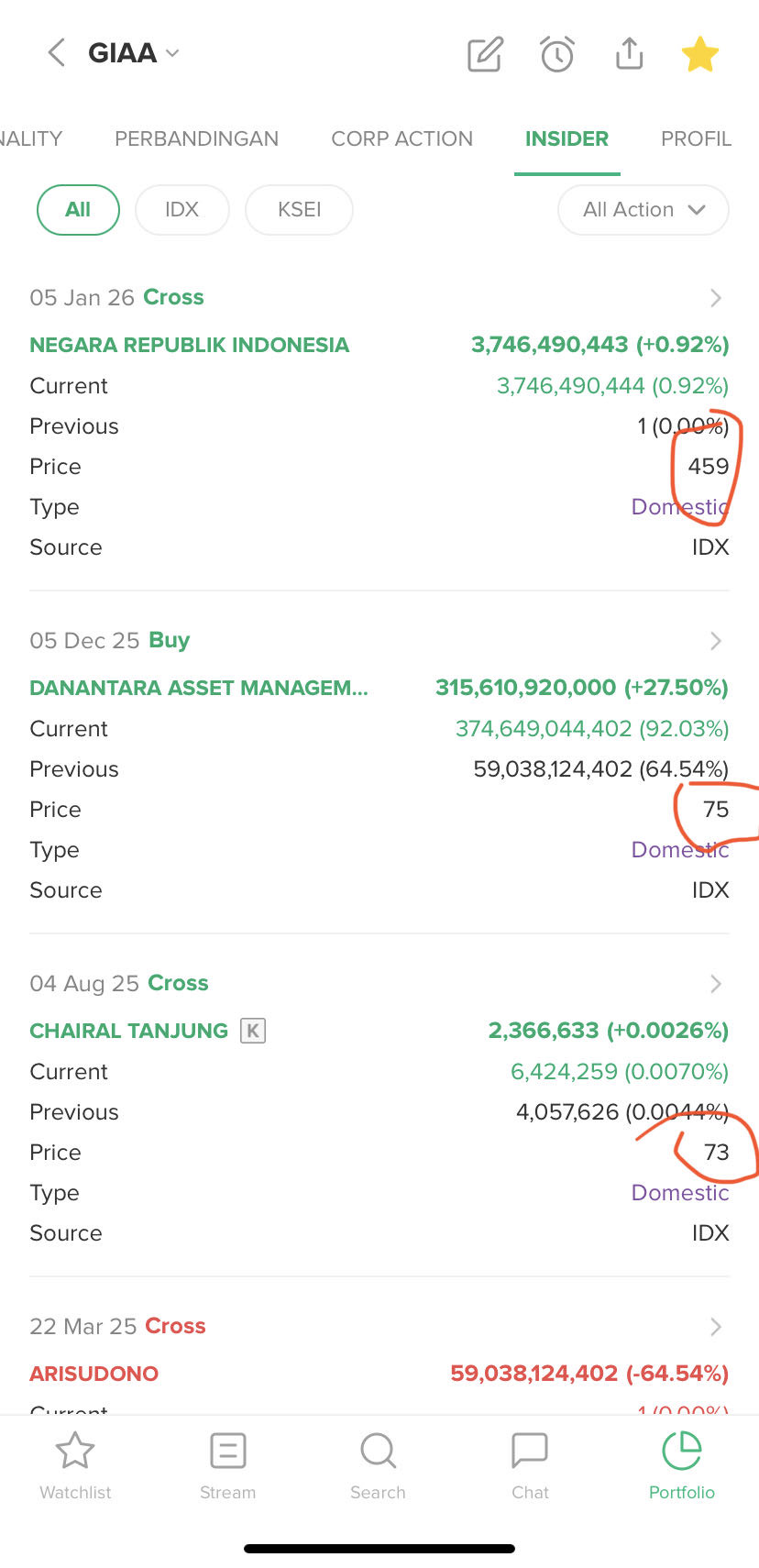Open the All Action dropdown

pos(643,210)
